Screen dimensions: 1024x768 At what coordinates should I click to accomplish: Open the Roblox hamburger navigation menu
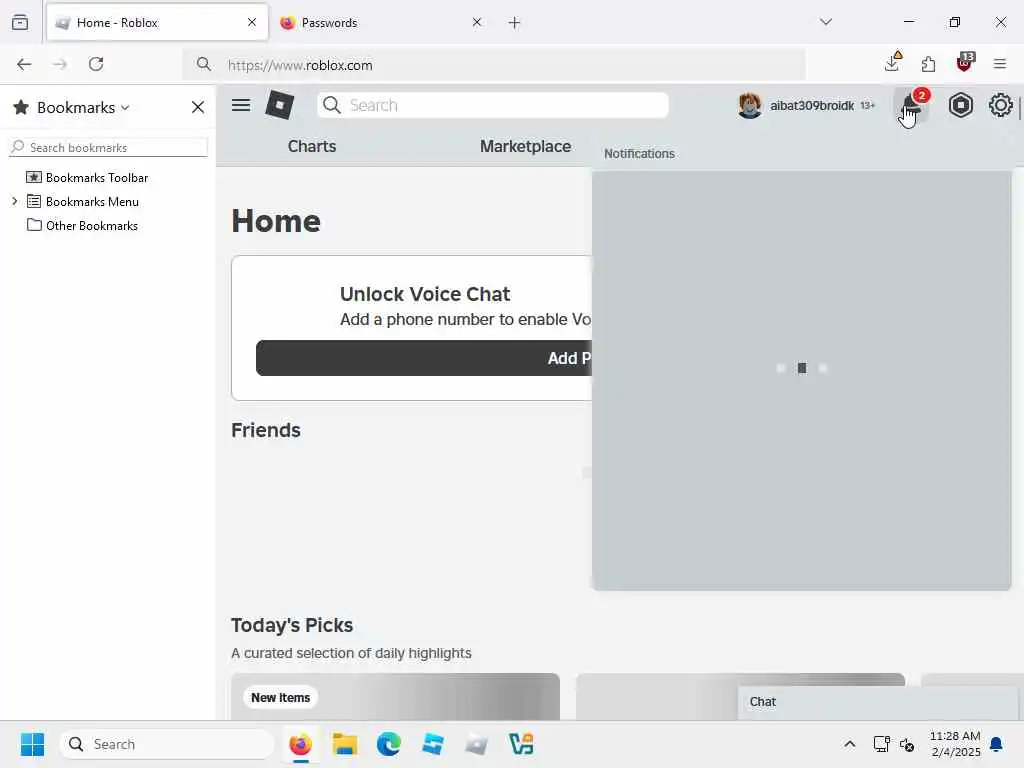click(x=241, y=104)
